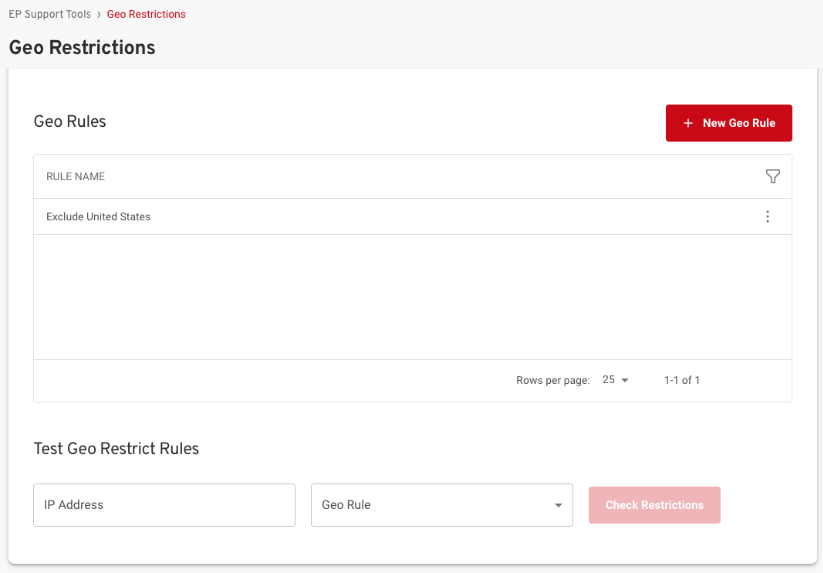Click the Geo Restrictions page title
This screenshot has width=823, height=573.
point(82,47)
